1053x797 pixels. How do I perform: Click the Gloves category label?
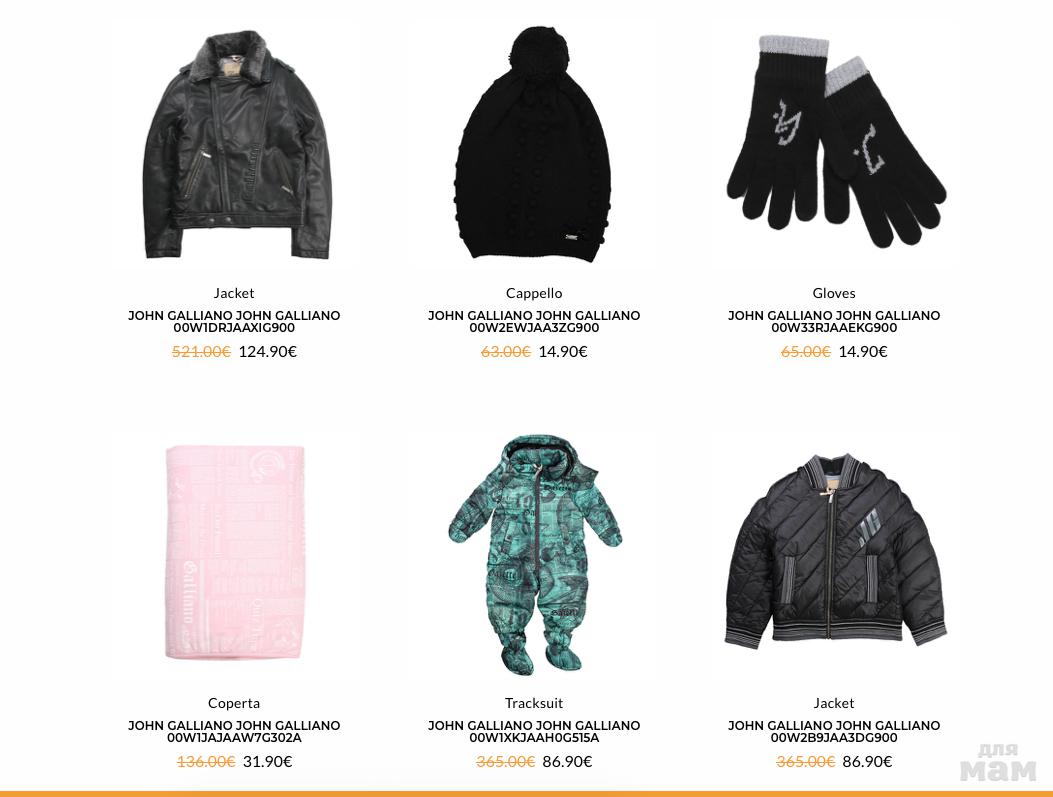coord(833,293)
